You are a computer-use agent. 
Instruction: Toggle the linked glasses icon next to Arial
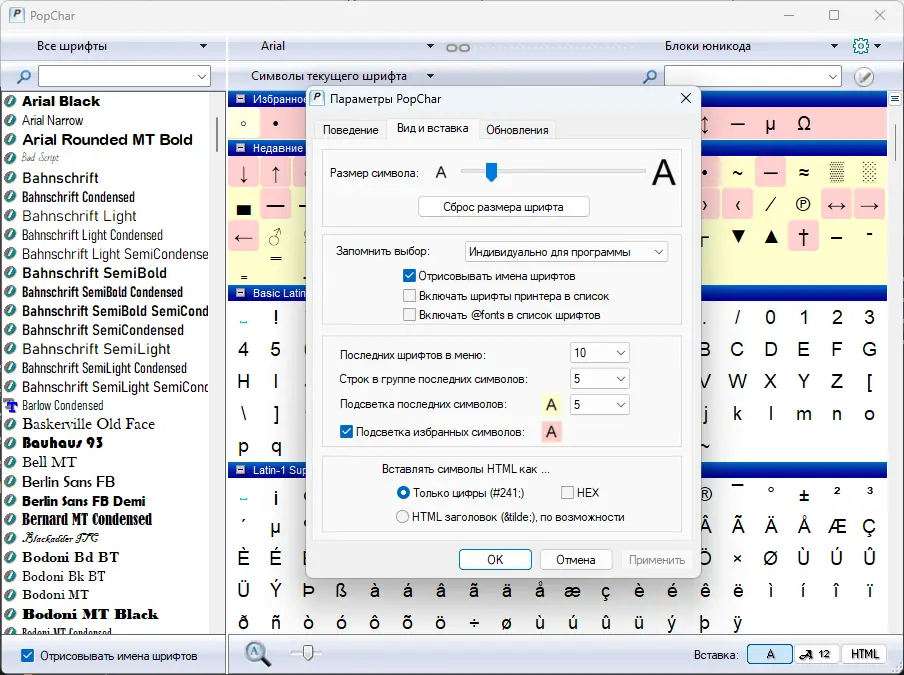[x=458, y=48]
